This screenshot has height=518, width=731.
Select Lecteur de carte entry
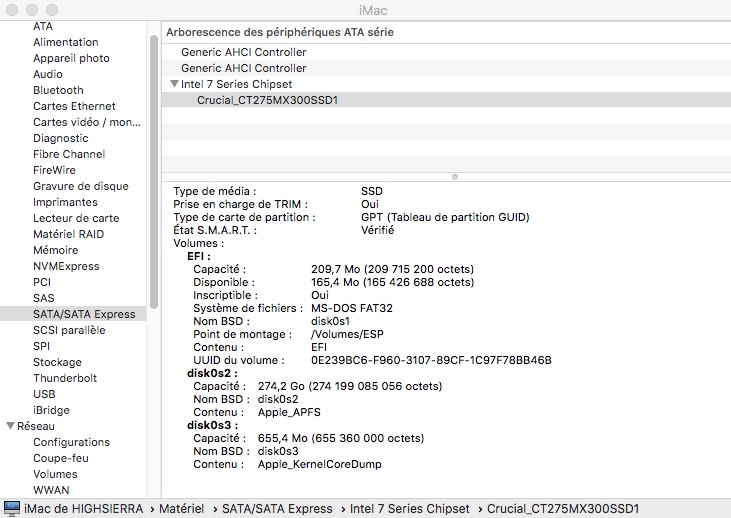(76, 218)
